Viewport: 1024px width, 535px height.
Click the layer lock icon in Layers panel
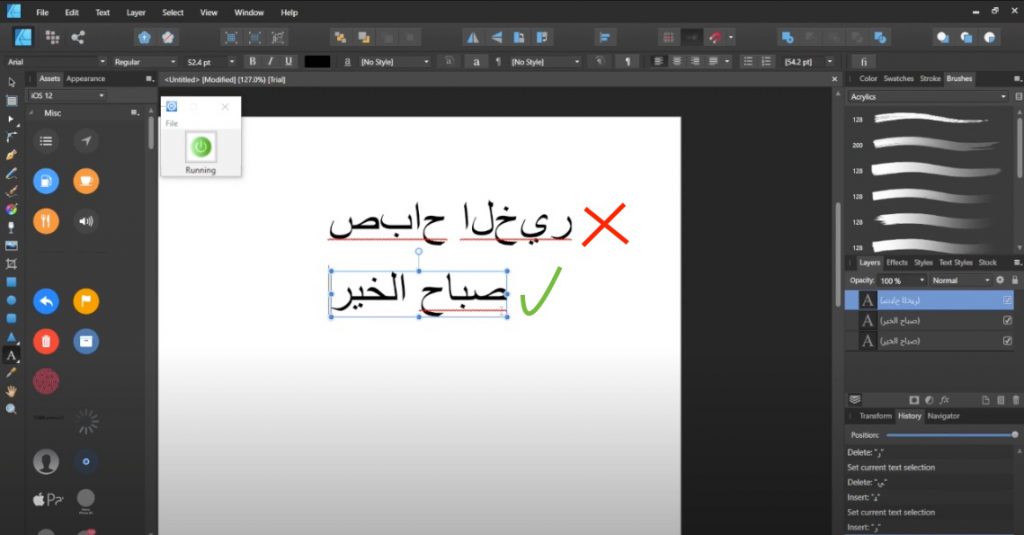pyautogui.click(x=1015, y=280)
